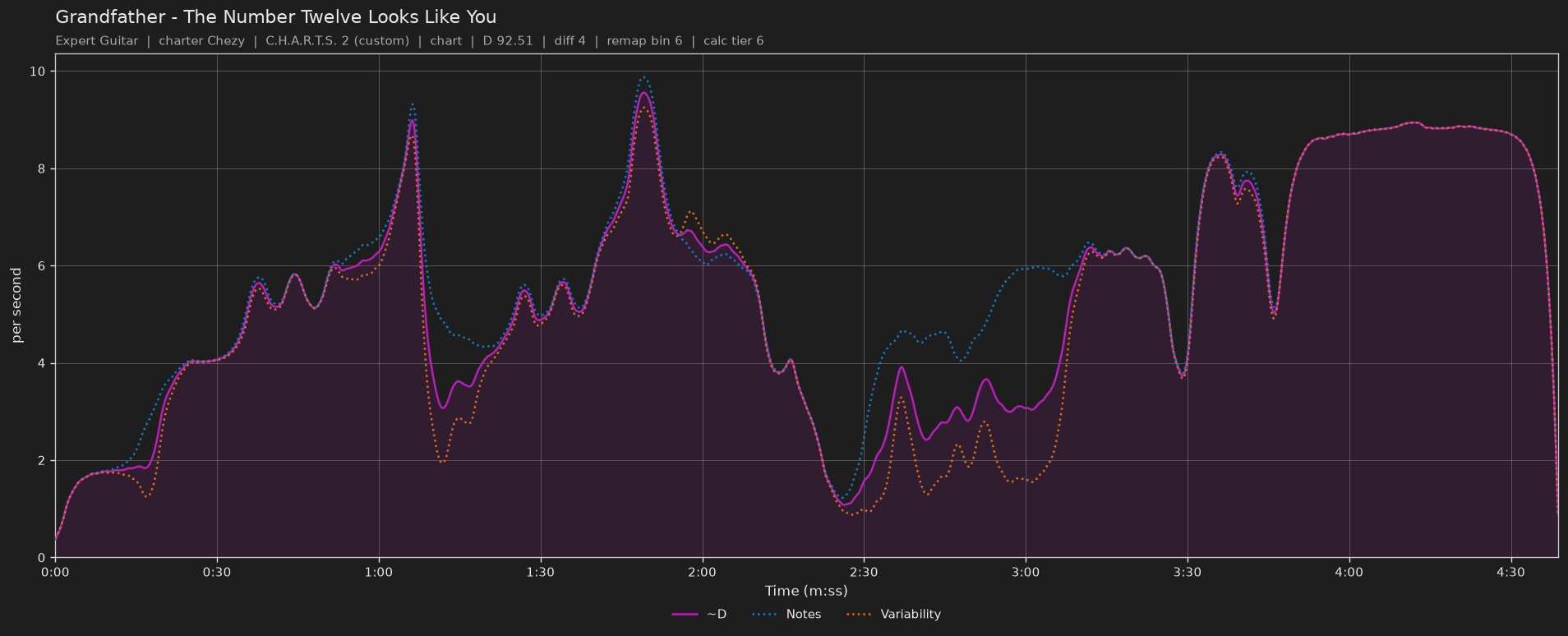This screenshot has height=636, width=1568.
Task: Click the x-axis tick label "0:00"
Action: [55, 573]
